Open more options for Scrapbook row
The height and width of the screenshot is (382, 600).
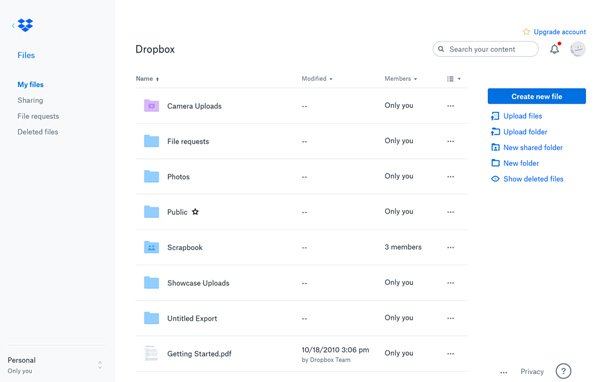451,247
